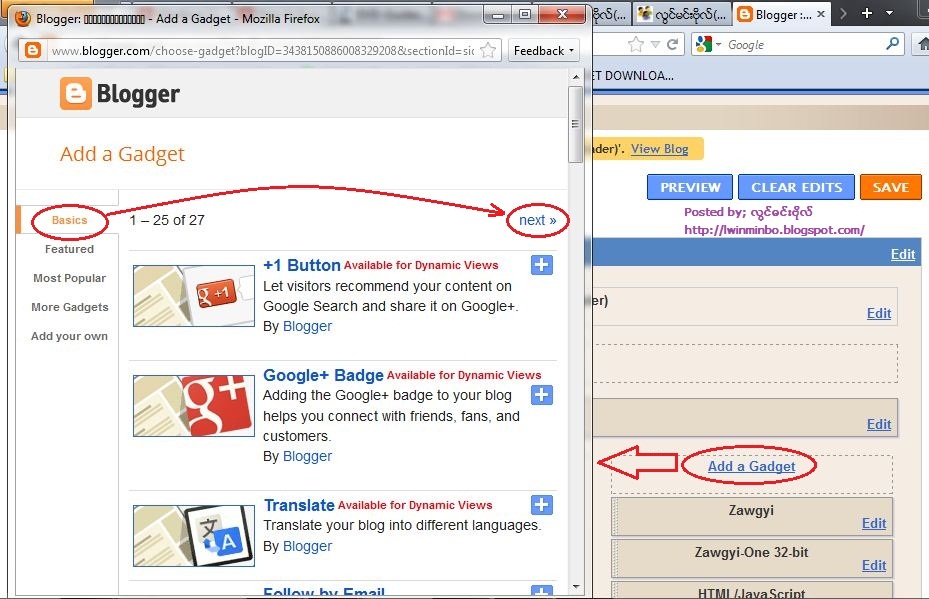Click the Add a Gadget popup heading
The image size is (929, 599).
[122, 154]
